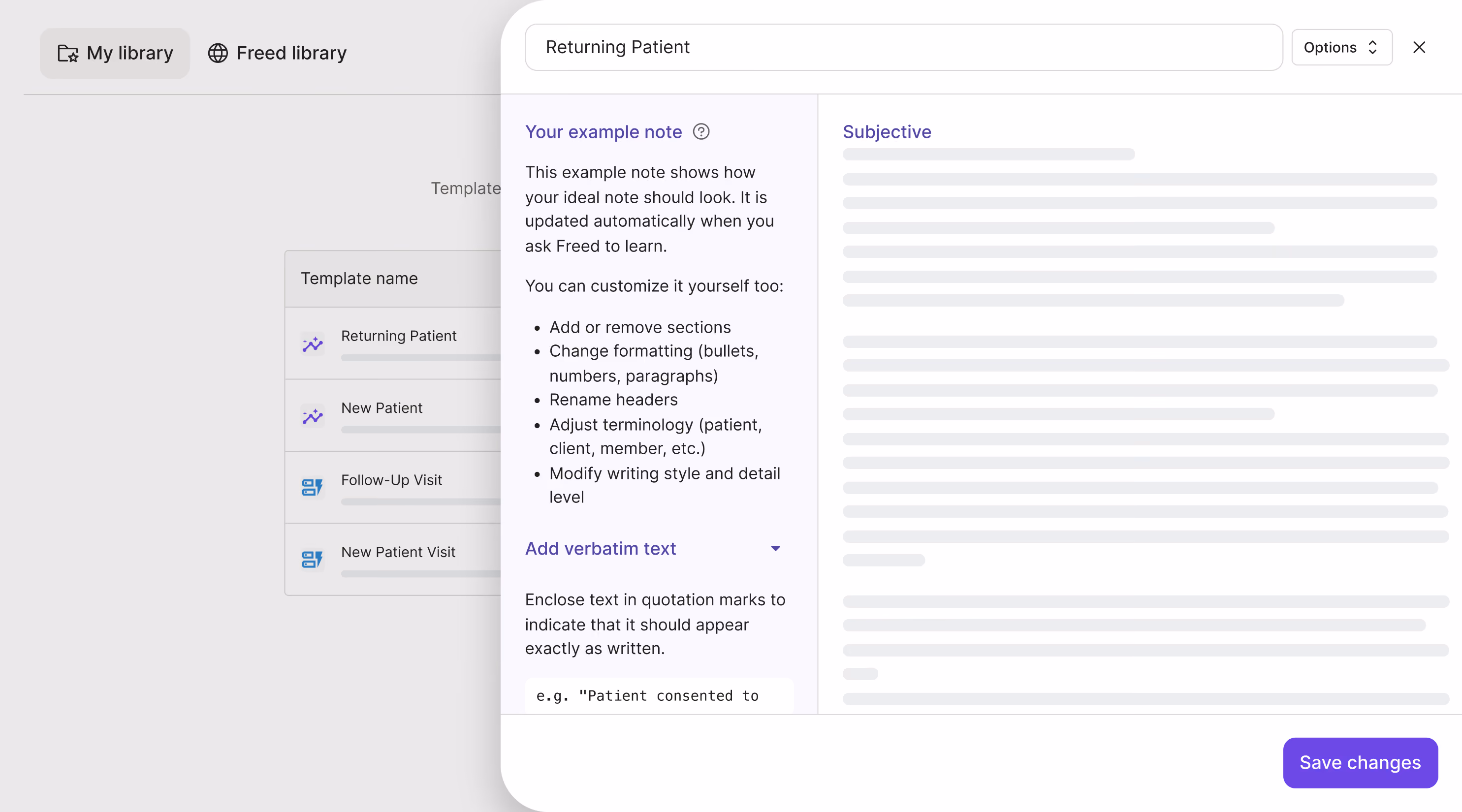The height and width of the screenshot is (812, 1462).
Task: Open the New Patient template row
Action: (x=393, y=415)
